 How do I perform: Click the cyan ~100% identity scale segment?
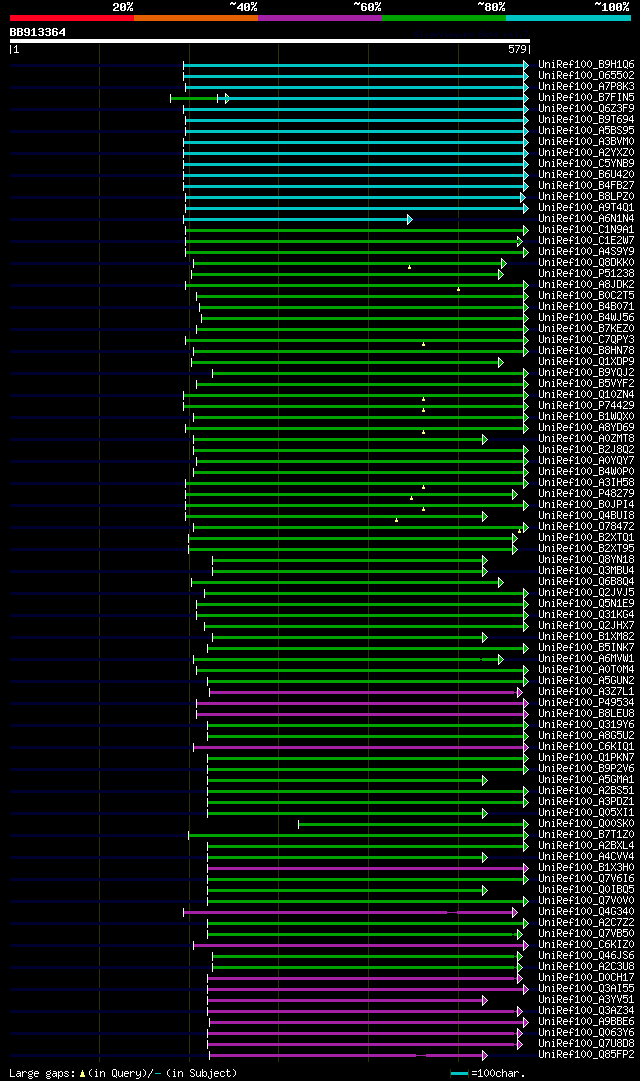(x=568, y=18)
